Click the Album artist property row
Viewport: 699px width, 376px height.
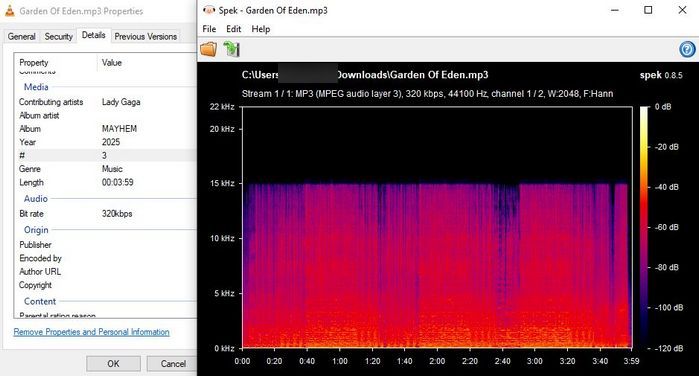point(106,116)
